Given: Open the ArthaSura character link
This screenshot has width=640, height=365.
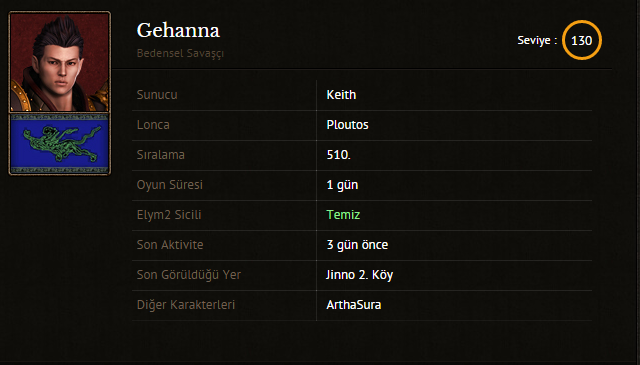Looking at the screenshot, I should [x=353, y=305].
